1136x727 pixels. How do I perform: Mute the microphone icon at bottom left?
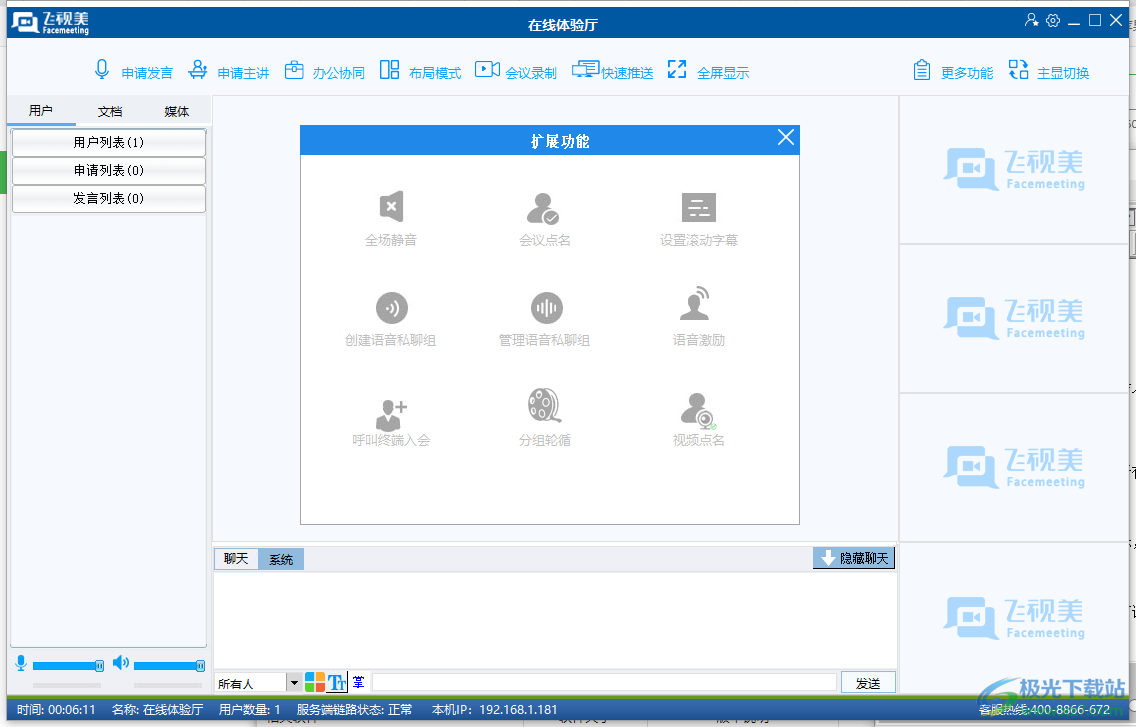pyautogui.click(x=20, y=663)
